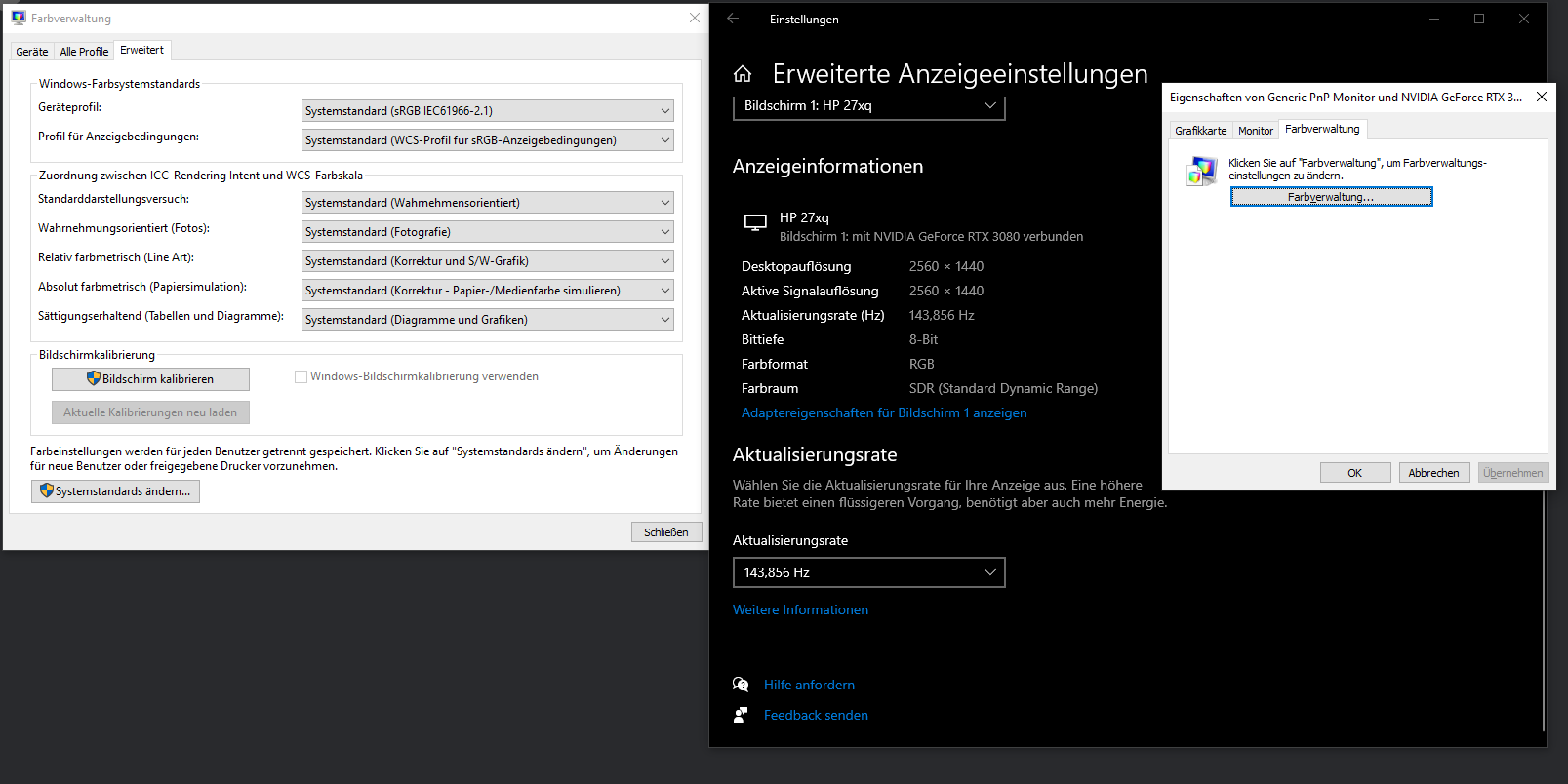The width and height of the screenshot is (1568, 784).
Task: Open Bildschirm 1: HP 27xq selector
Action: coord(869,105)
